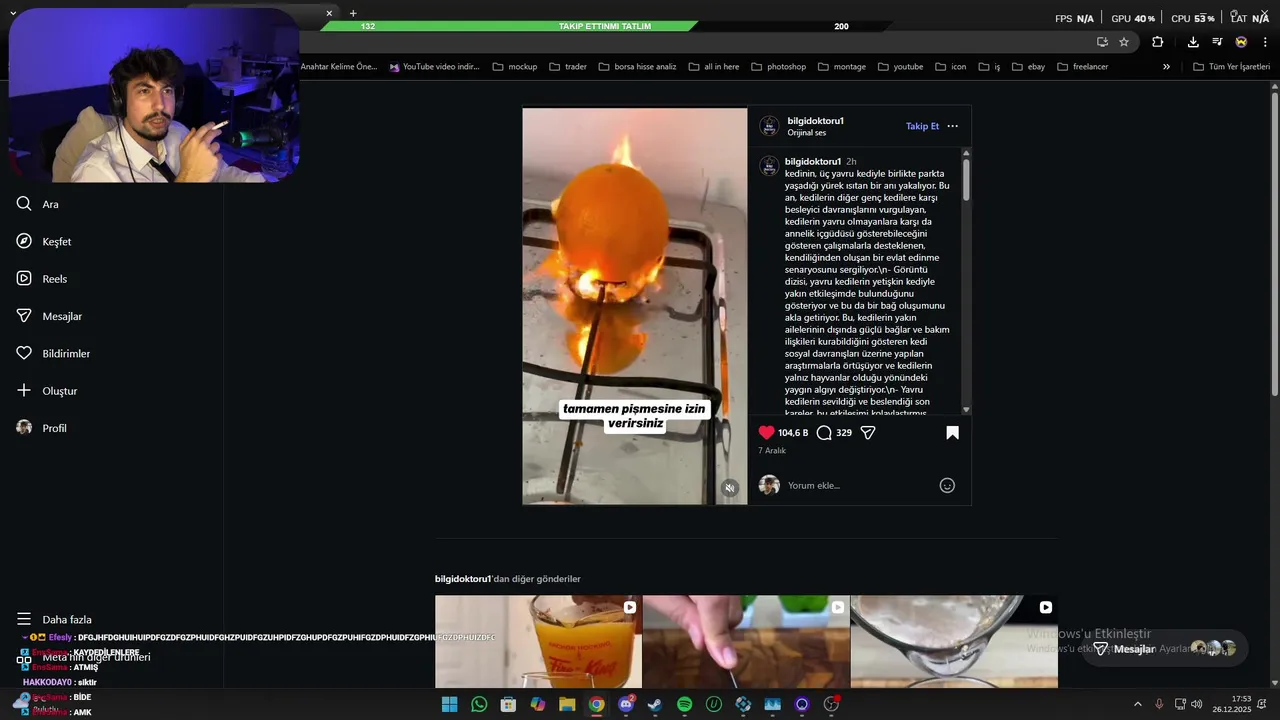Click Oluştur to create a post

pyautogui.click(x=46, y=391)
